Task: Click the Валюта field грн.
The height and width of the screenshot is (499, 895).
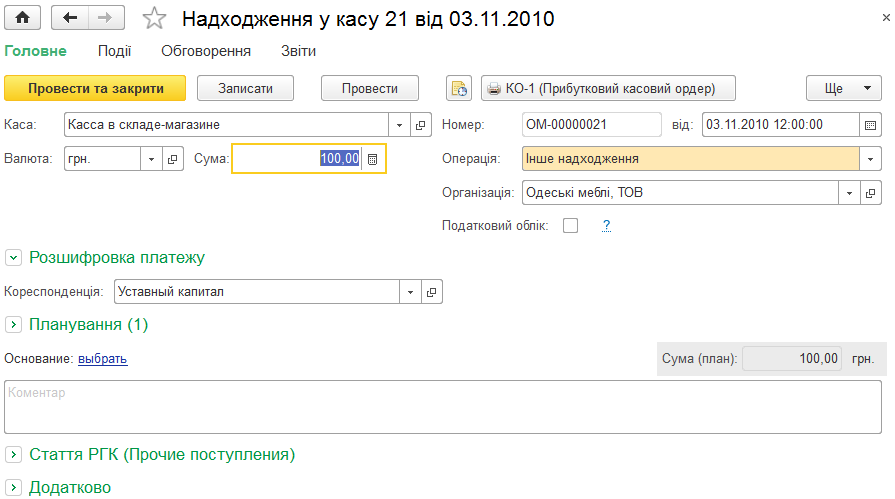Action: tap(103, 159)
